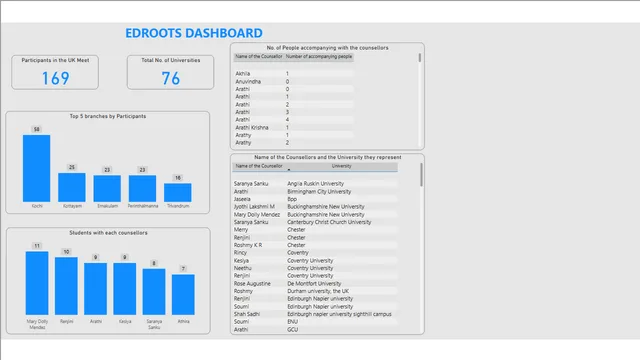The image size is (640, 360).
Task: Click the Total No. of Universities card
Action: [171, 72]
